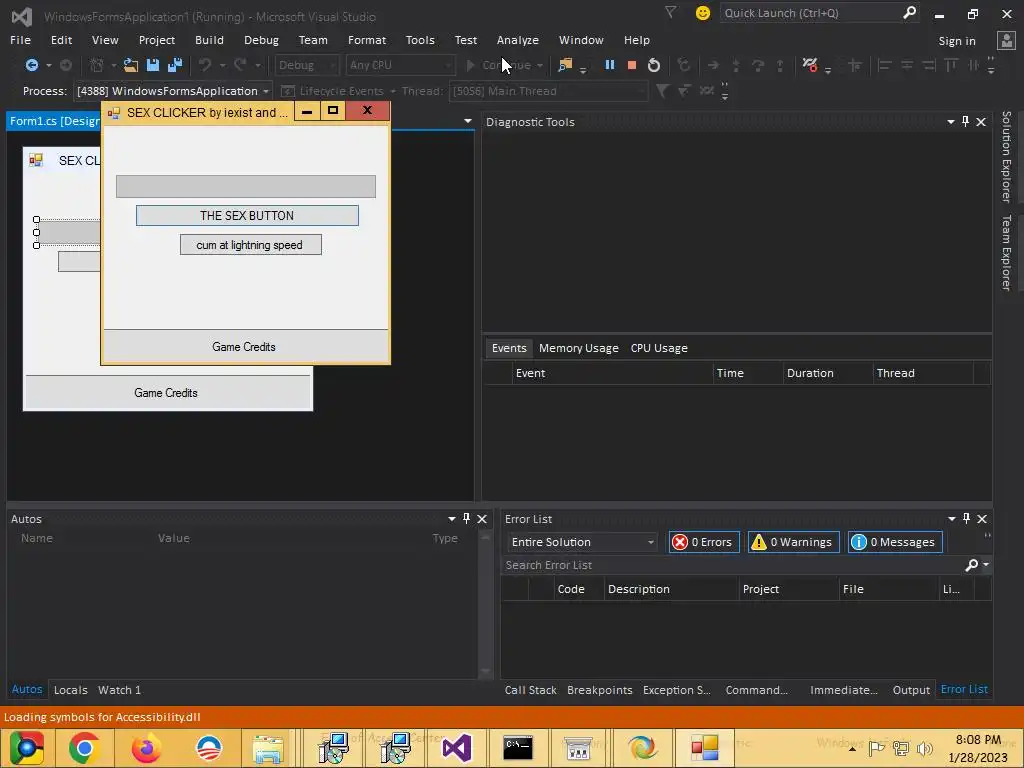The image size is (1024, 768).
Task: Pin the Diagnostic Tools panel
Action: tap(965, 121)
